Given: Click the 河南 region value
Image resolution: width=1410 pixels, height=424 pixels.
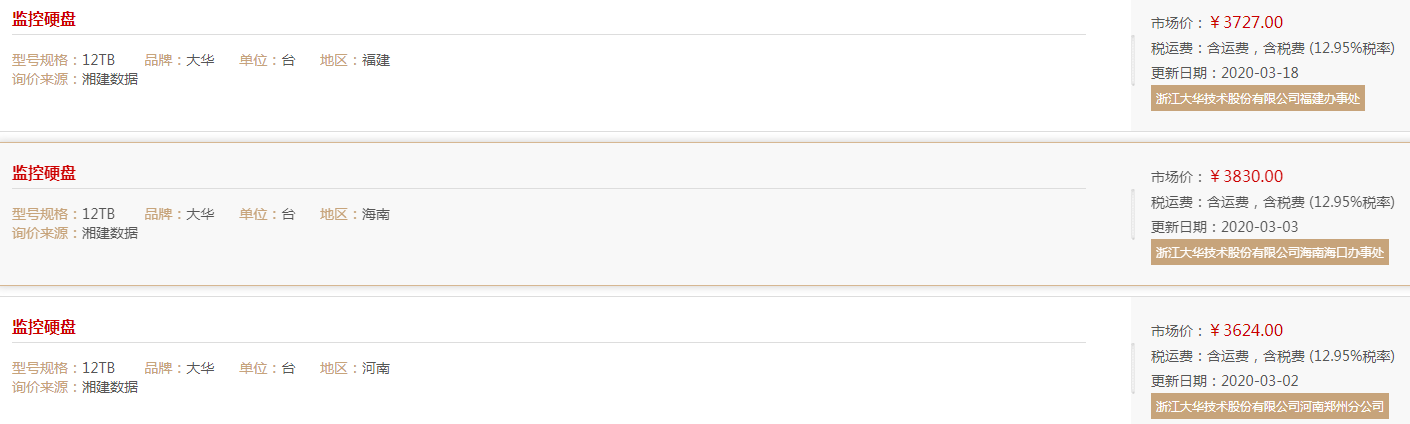Looking at the screenshot, I should (x=376, y=368).
